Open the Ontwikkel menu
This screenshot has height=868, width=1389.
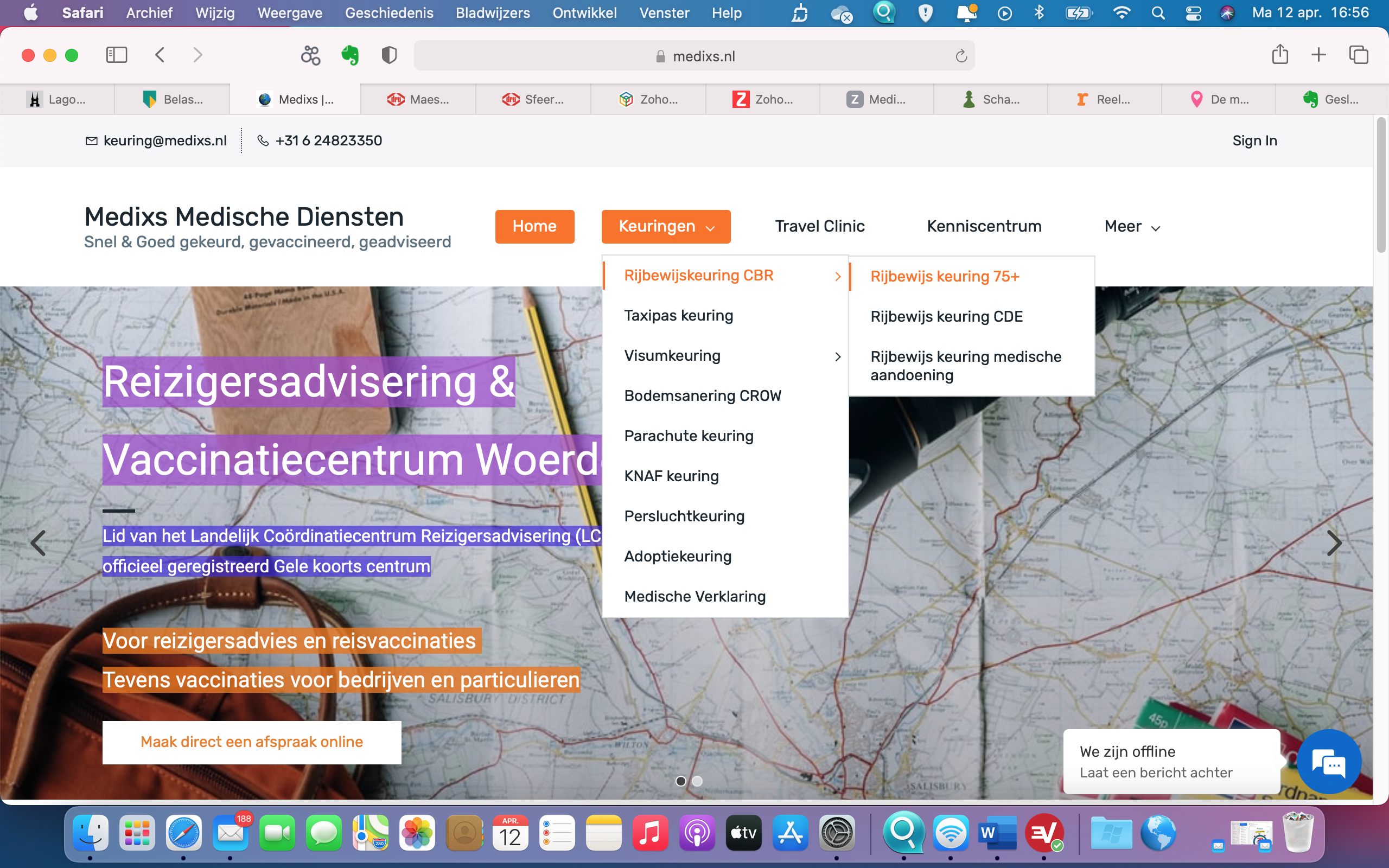[x=584, y=12]
